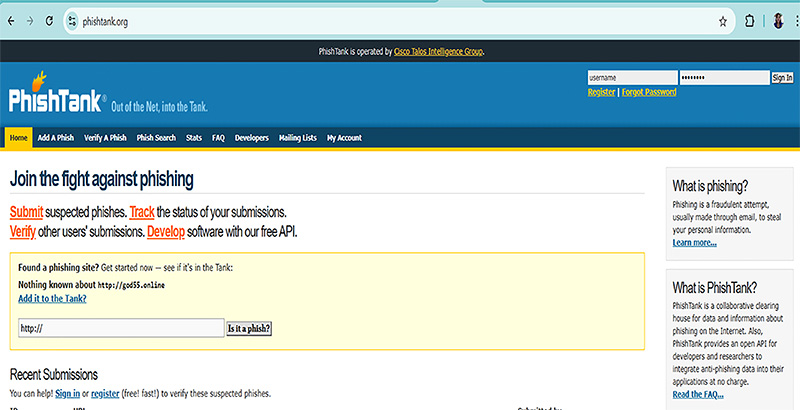Click the password field
This screenshot has width=800, height=410.
tap(724, 78)
